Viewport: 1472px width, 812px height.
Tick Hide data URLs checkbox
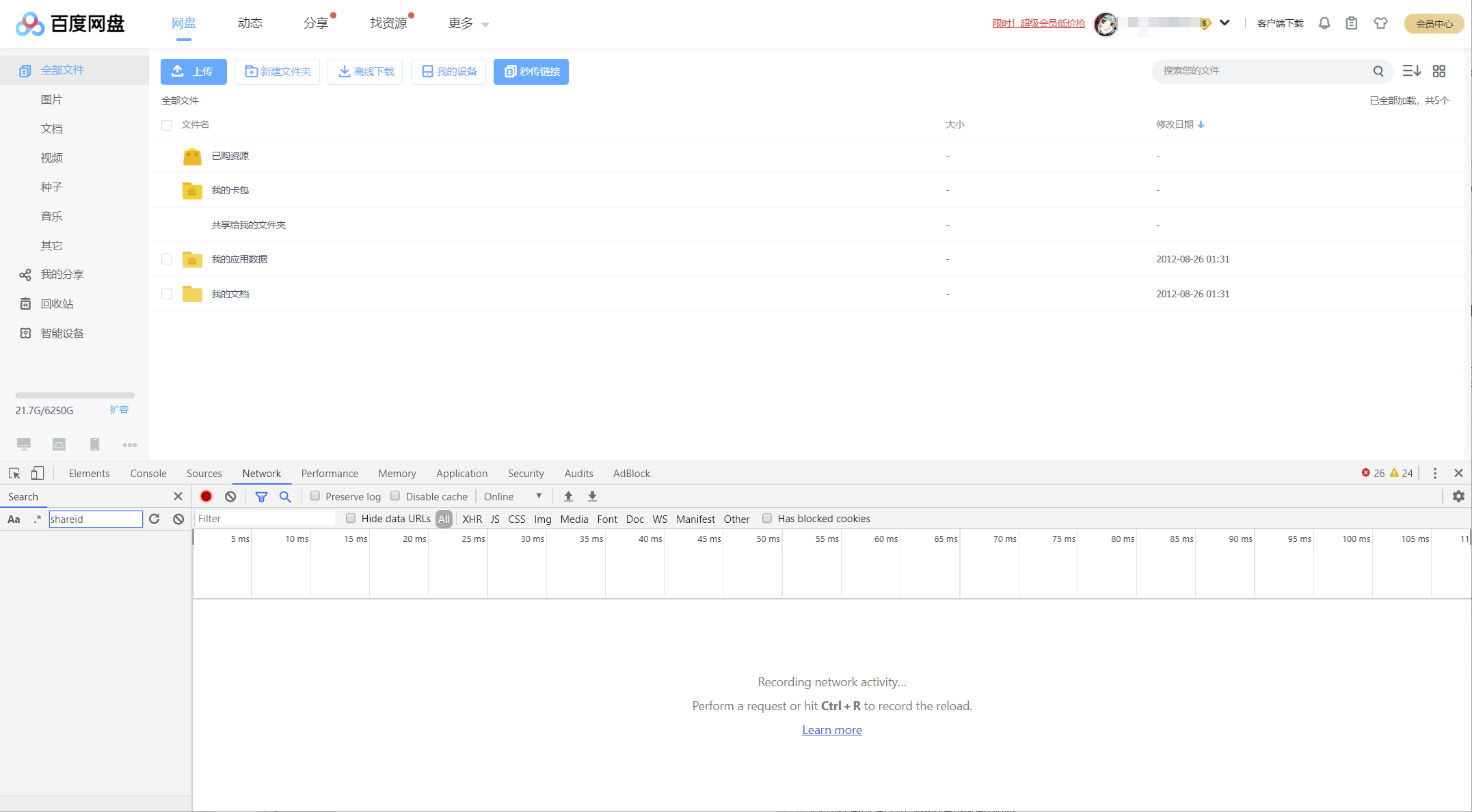click(351, 518)
